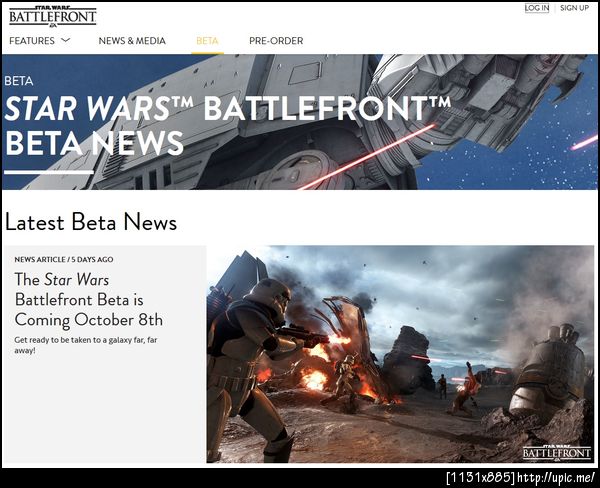
Task: Click the Star Wars Battlefront Beta News banner heading
Action: click(227, 126)
